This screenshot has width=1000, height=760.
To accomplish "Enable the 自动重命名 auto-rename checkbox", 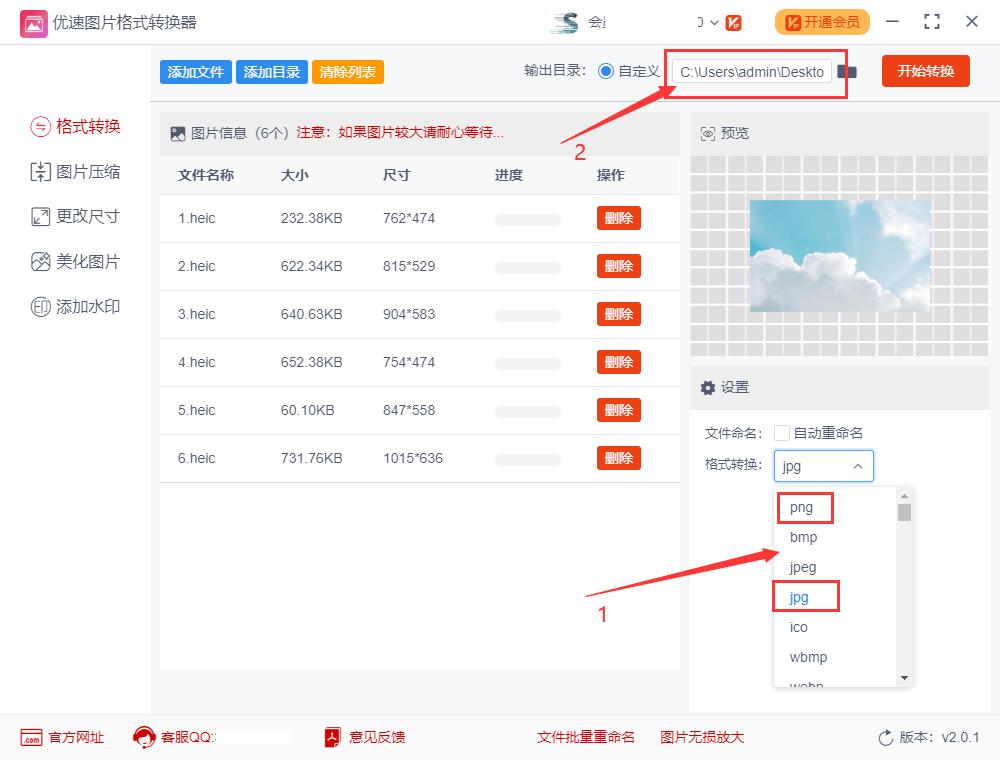I will (781, 432).
